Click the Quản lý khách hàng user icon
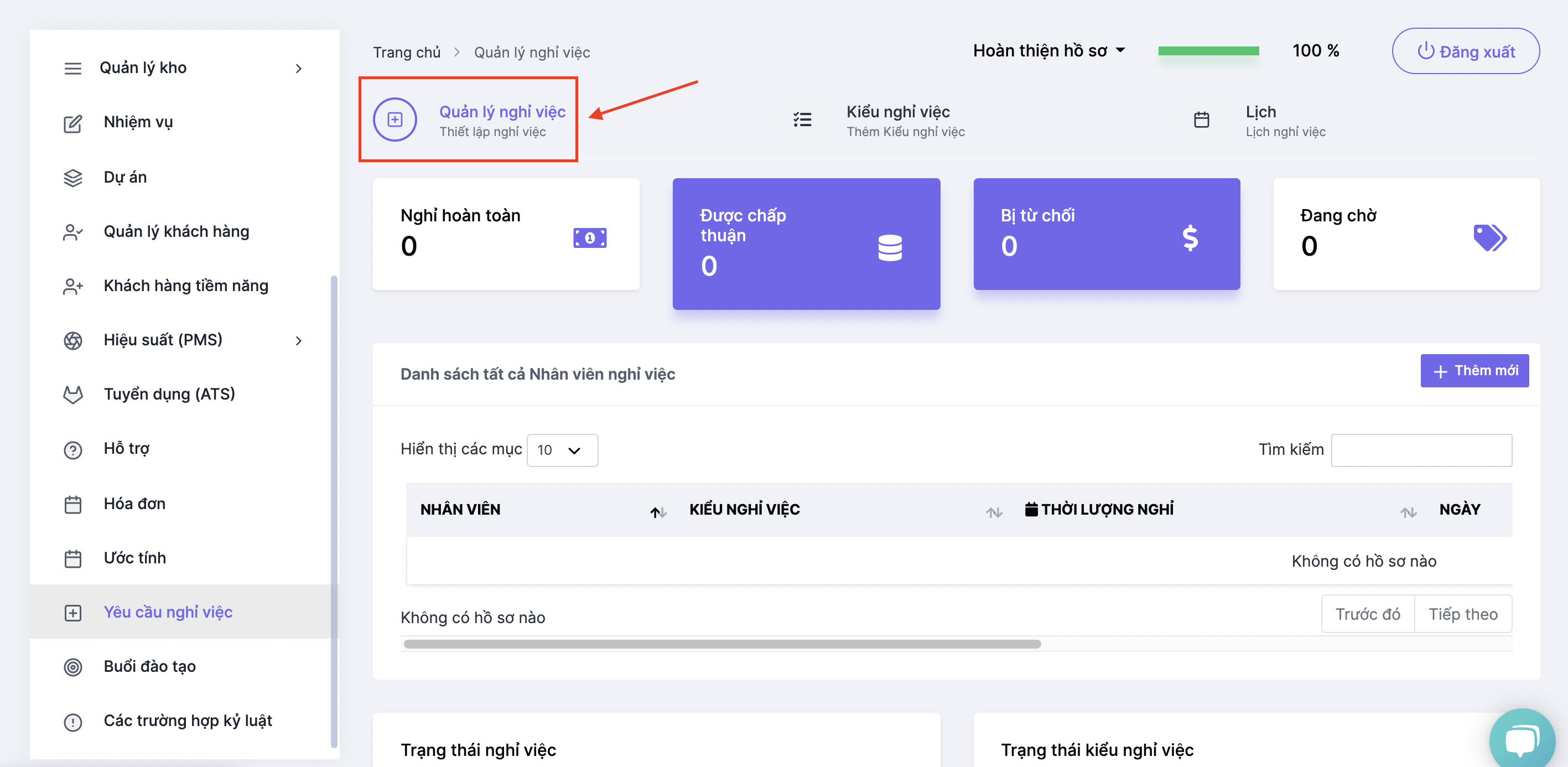This screenshot has height=767, width=1568. coord(72,232)
